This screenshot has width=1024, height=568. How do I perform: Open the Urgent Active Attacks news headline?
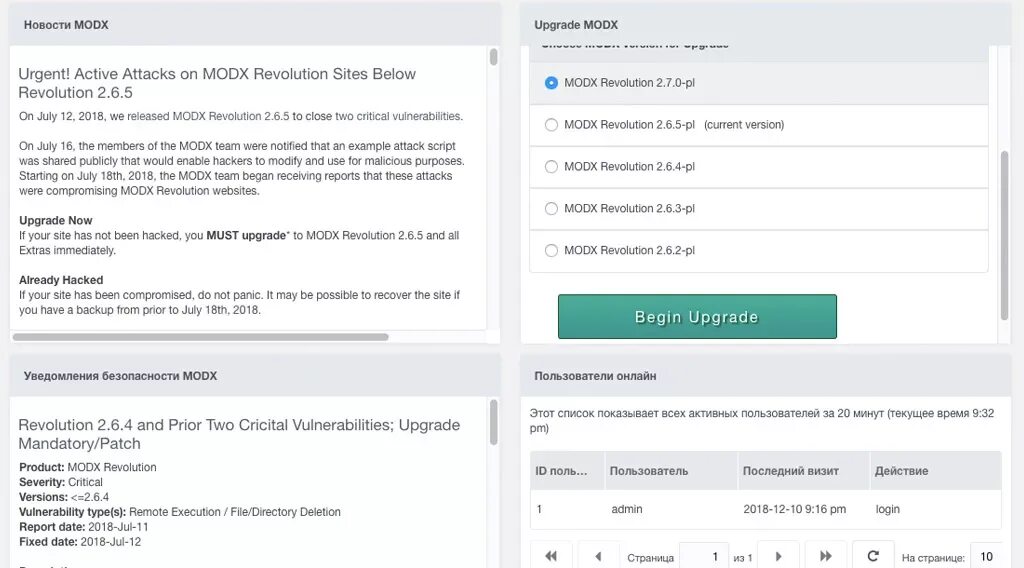pos(217,83)
